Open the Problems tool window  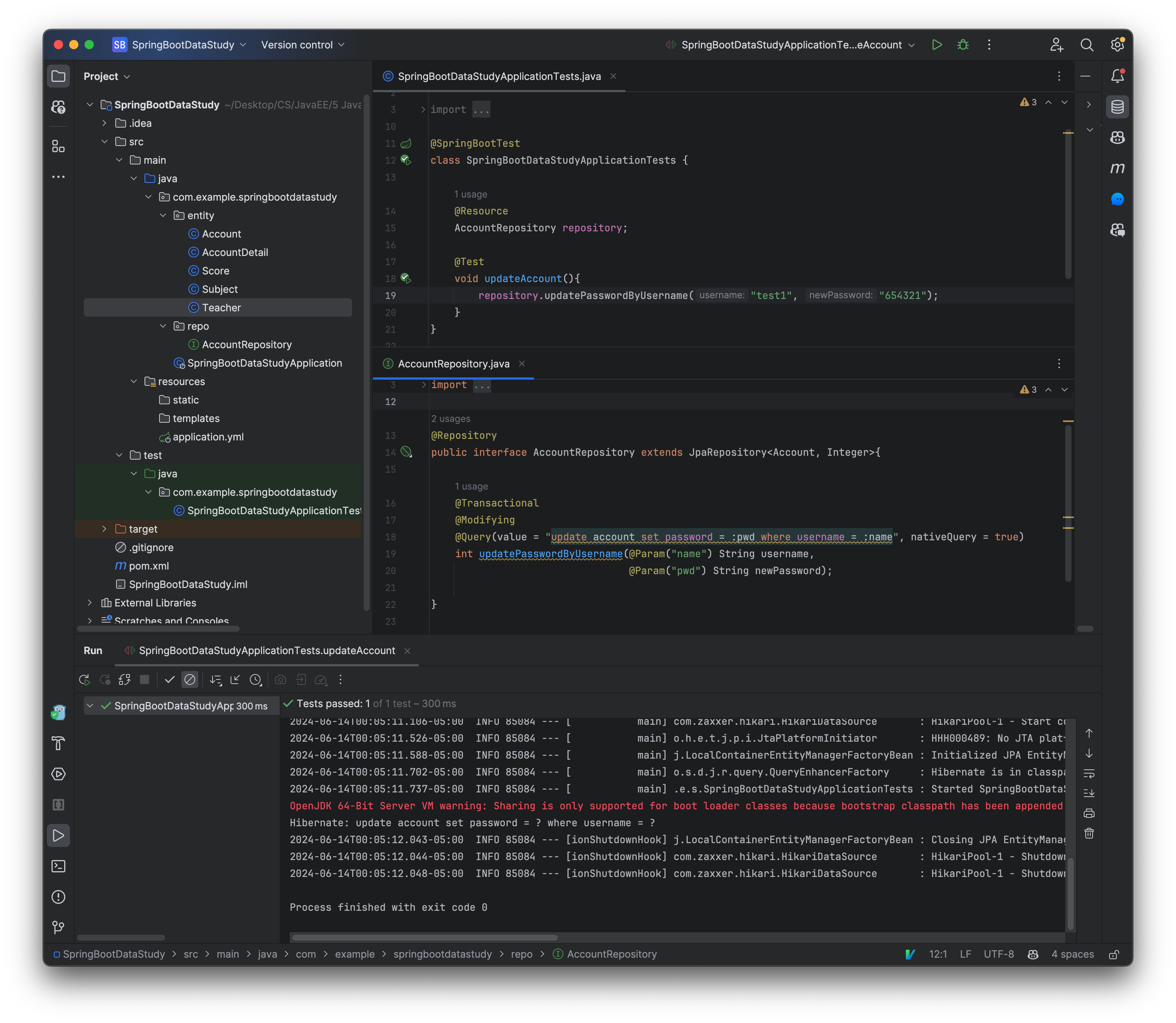pos(59,897)
